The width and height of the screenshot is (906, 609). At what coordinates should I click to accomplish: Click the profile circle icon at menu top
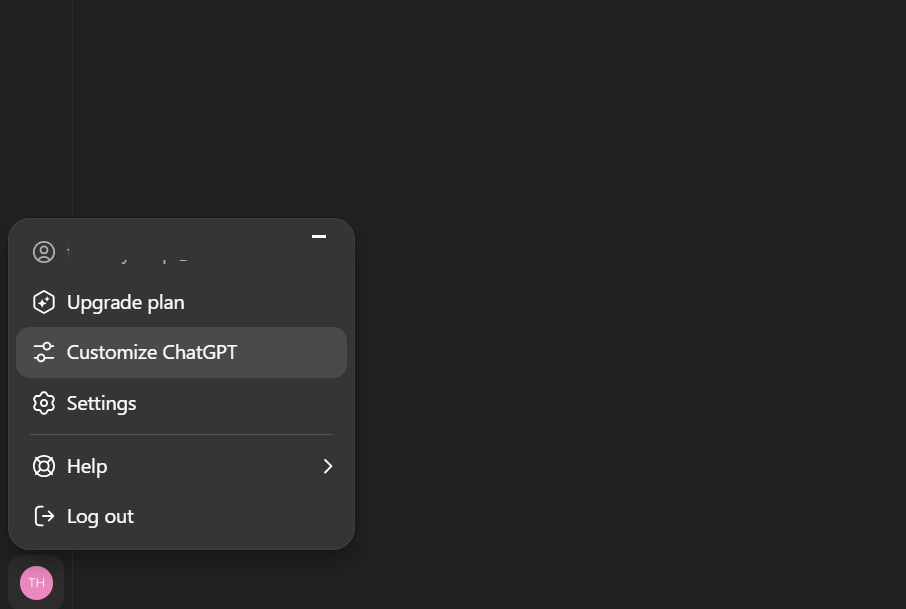44,252
